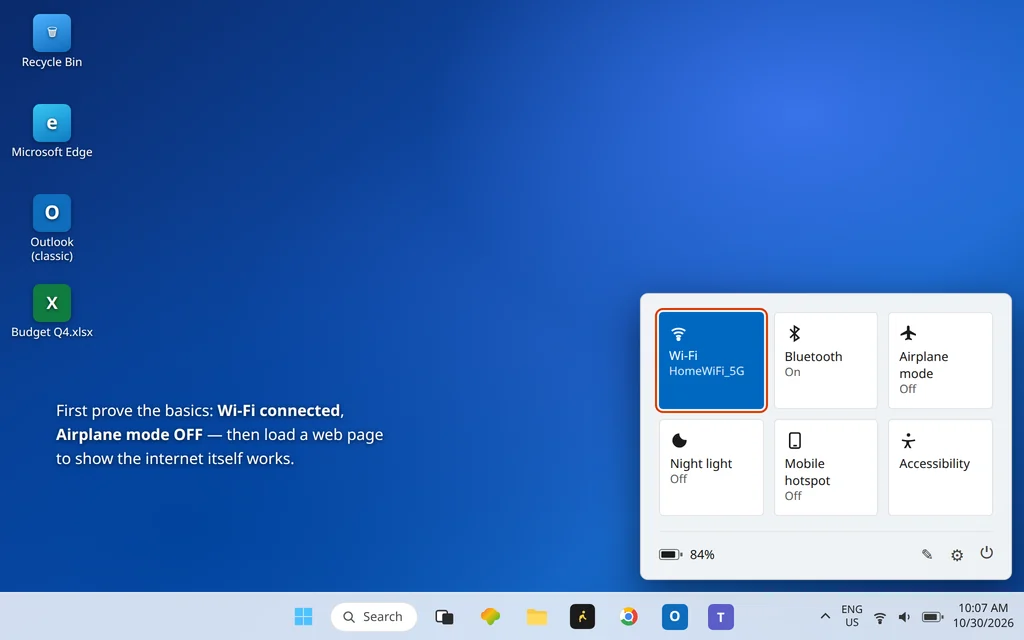Click the power button in quick settings
Viewport: 1024px width, 640px height.
coord(986,553)
